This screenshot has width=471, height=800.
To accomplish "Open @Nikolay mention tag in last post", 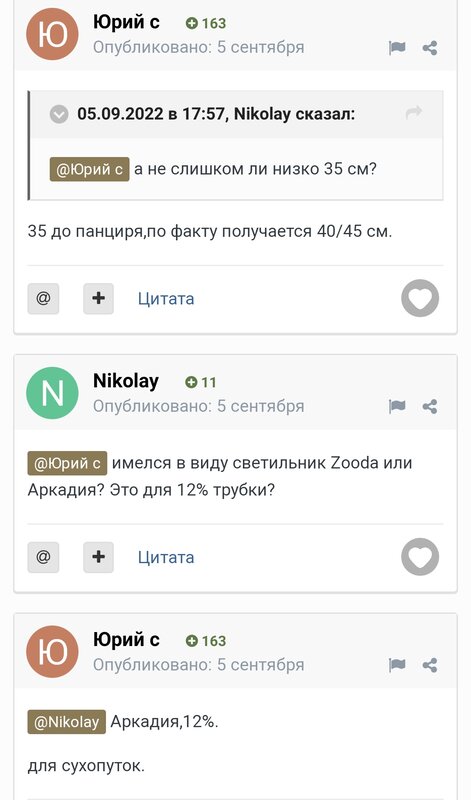I will [66, 722].
